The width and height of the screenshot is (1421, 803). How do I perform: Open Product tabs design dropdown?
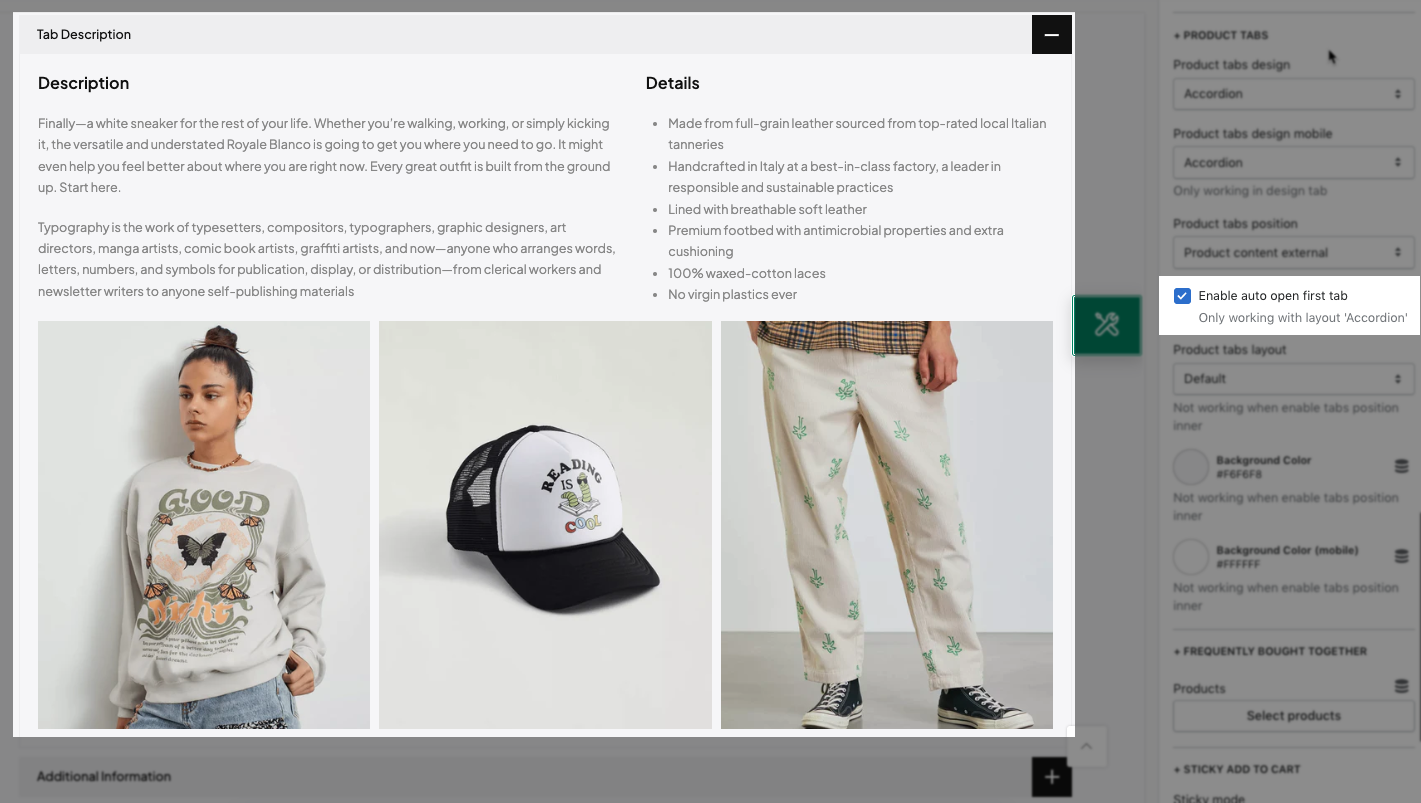1293,94
